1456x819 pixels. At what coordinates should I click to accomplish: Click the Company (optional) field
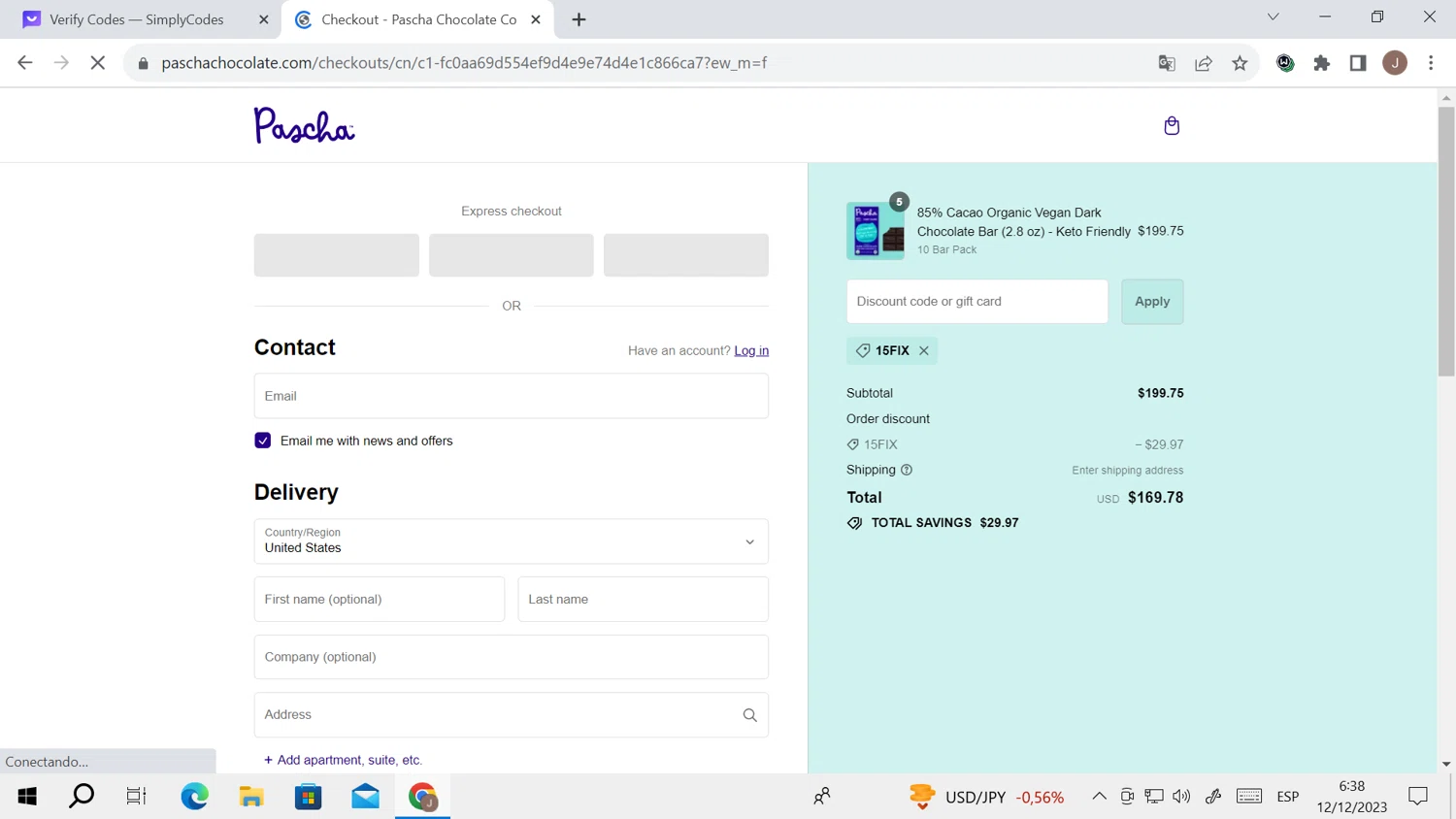tap(512, 657)
